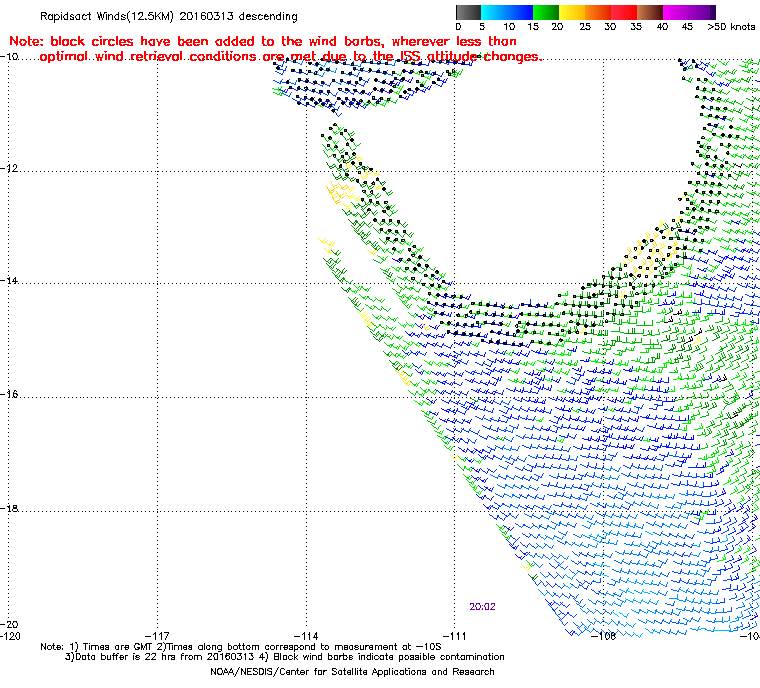Screen dimensions: 760x688
Task: Click the "-14" latitude axis label
Action: [x=9, y=281]
